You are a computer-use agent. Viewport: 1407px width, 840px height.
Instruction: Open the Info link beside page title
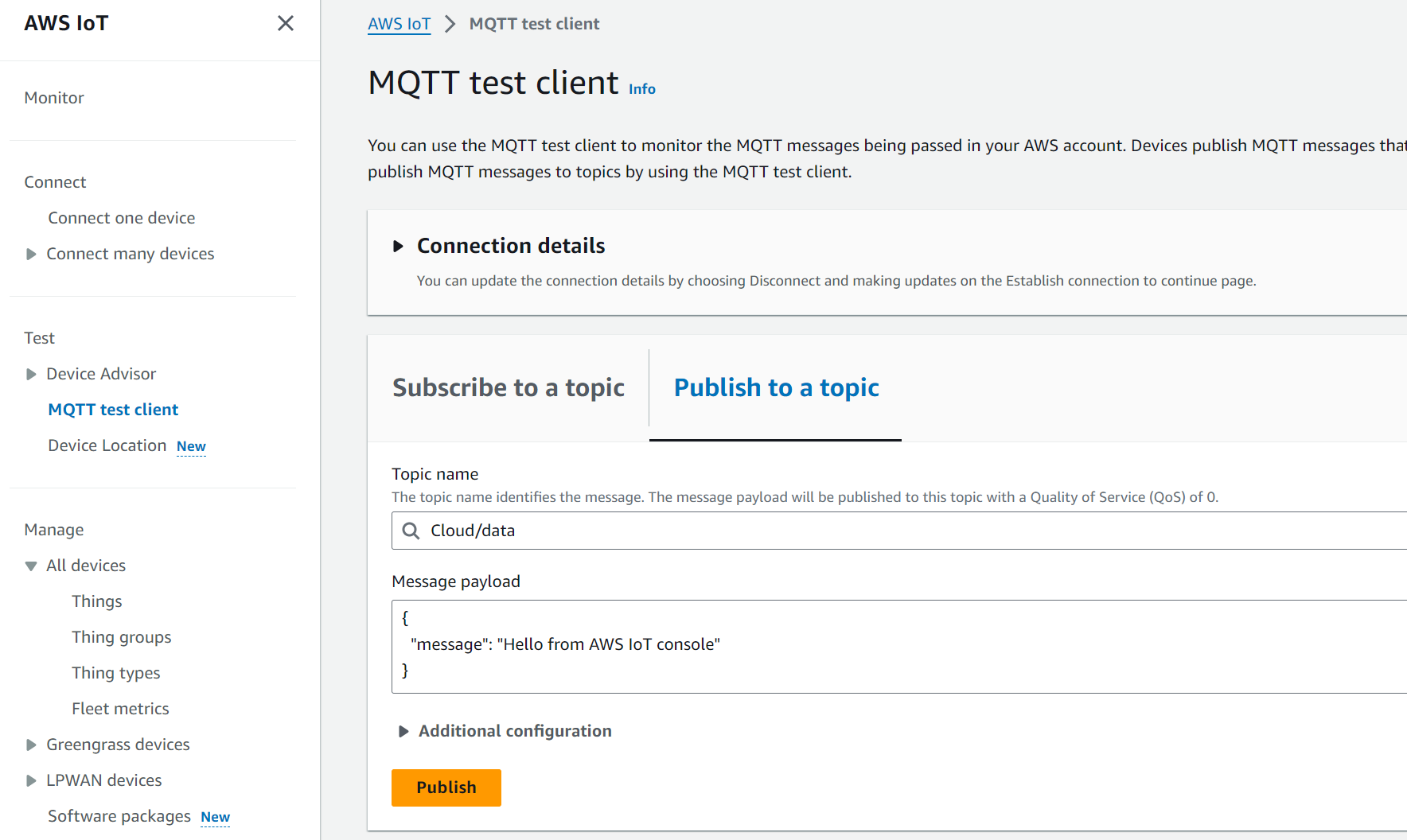(641, 89)
